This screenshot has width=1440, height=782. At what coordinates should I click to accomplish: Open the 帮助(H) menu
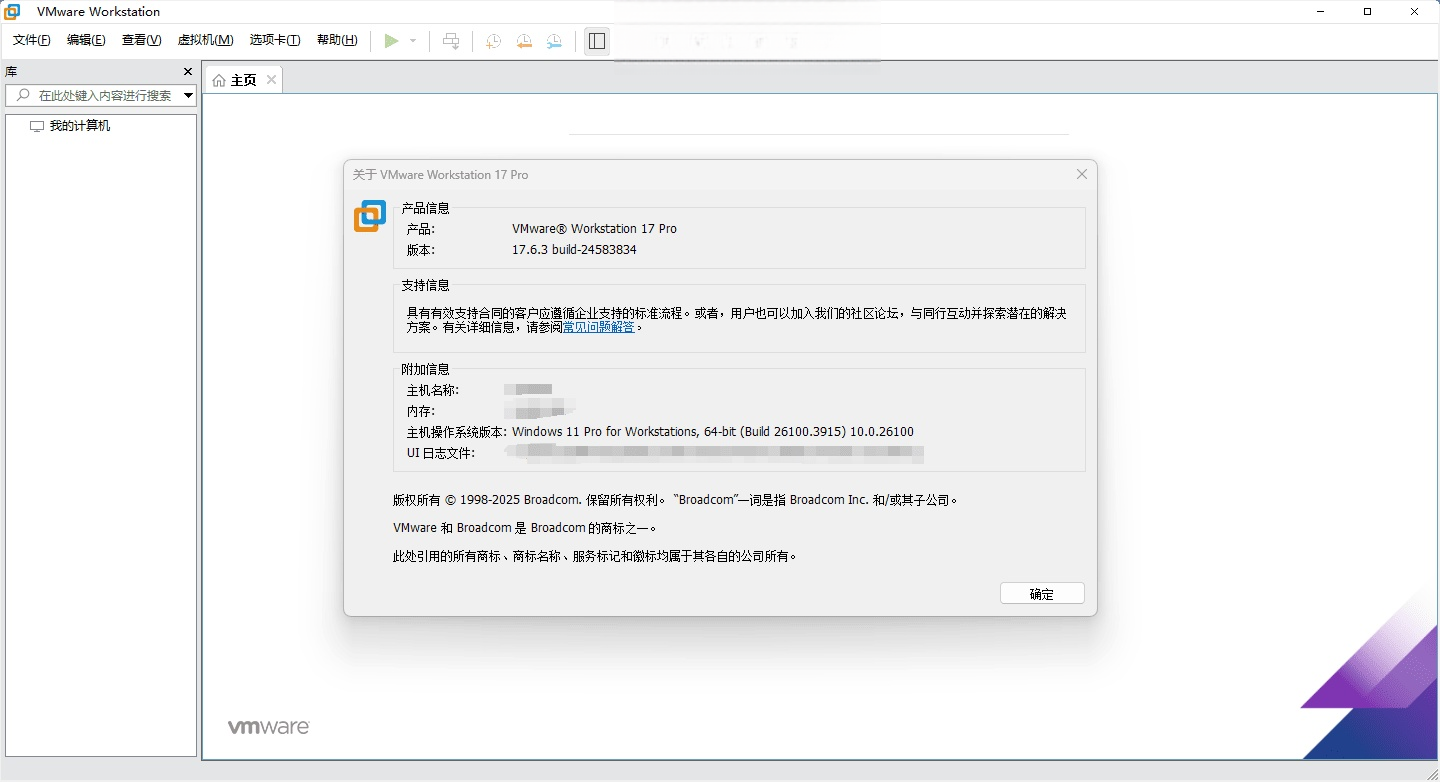click(x=337, y=40)
